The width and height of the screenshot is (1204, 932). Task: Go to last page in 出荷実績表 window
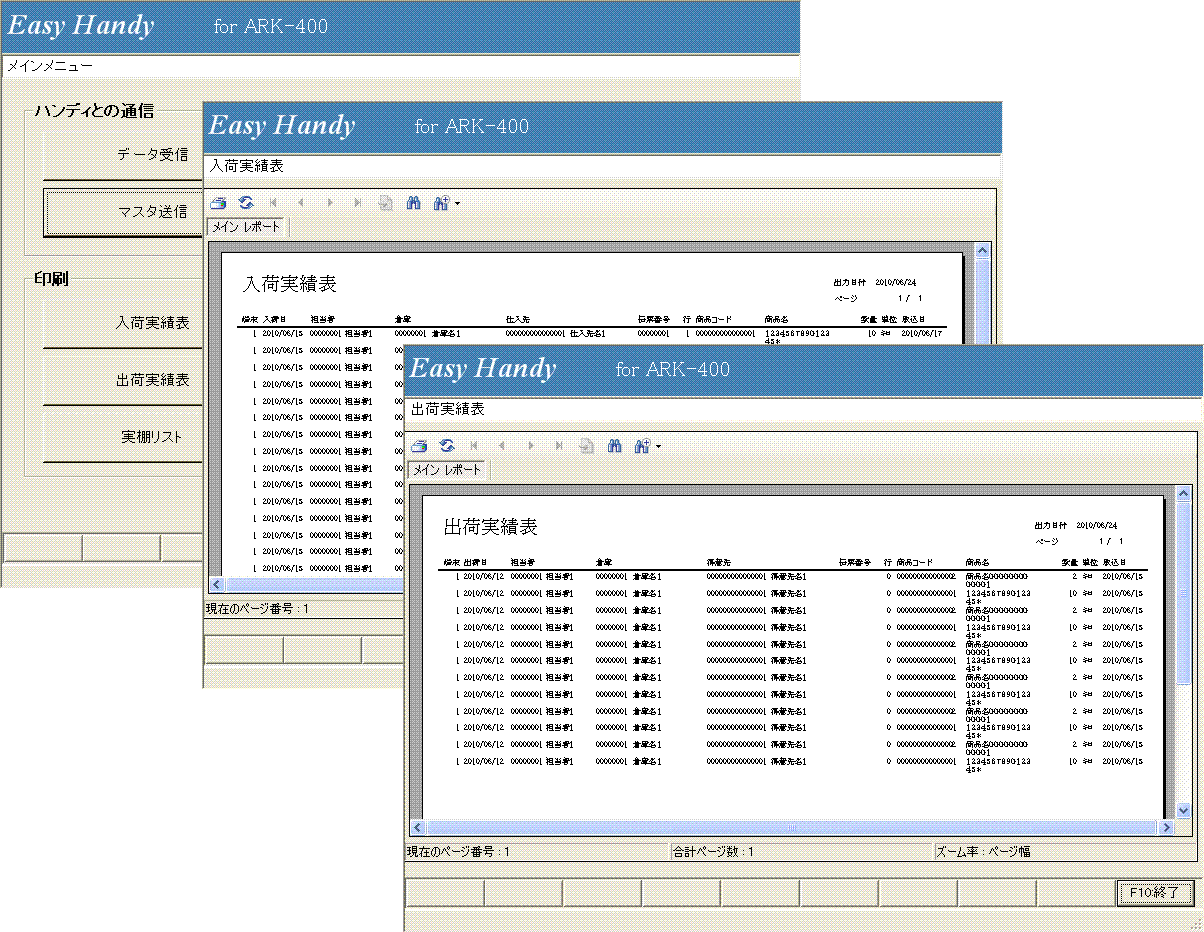559,446
